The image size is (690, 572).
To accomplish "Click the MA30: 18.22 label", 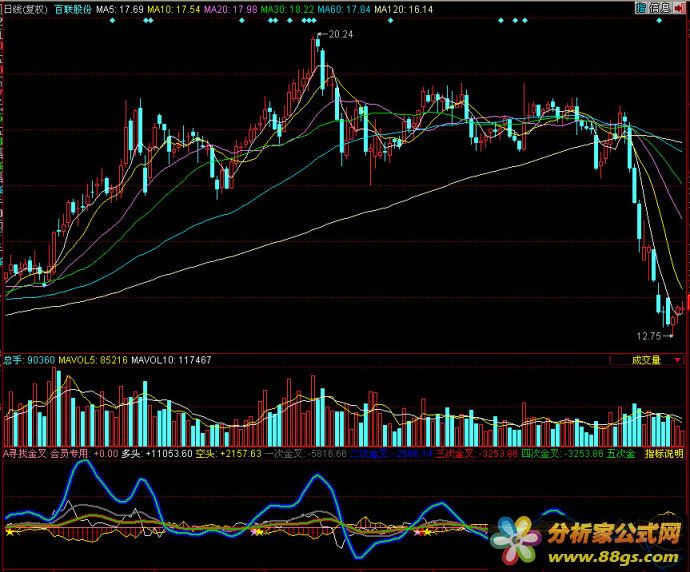I will point(287,9).
